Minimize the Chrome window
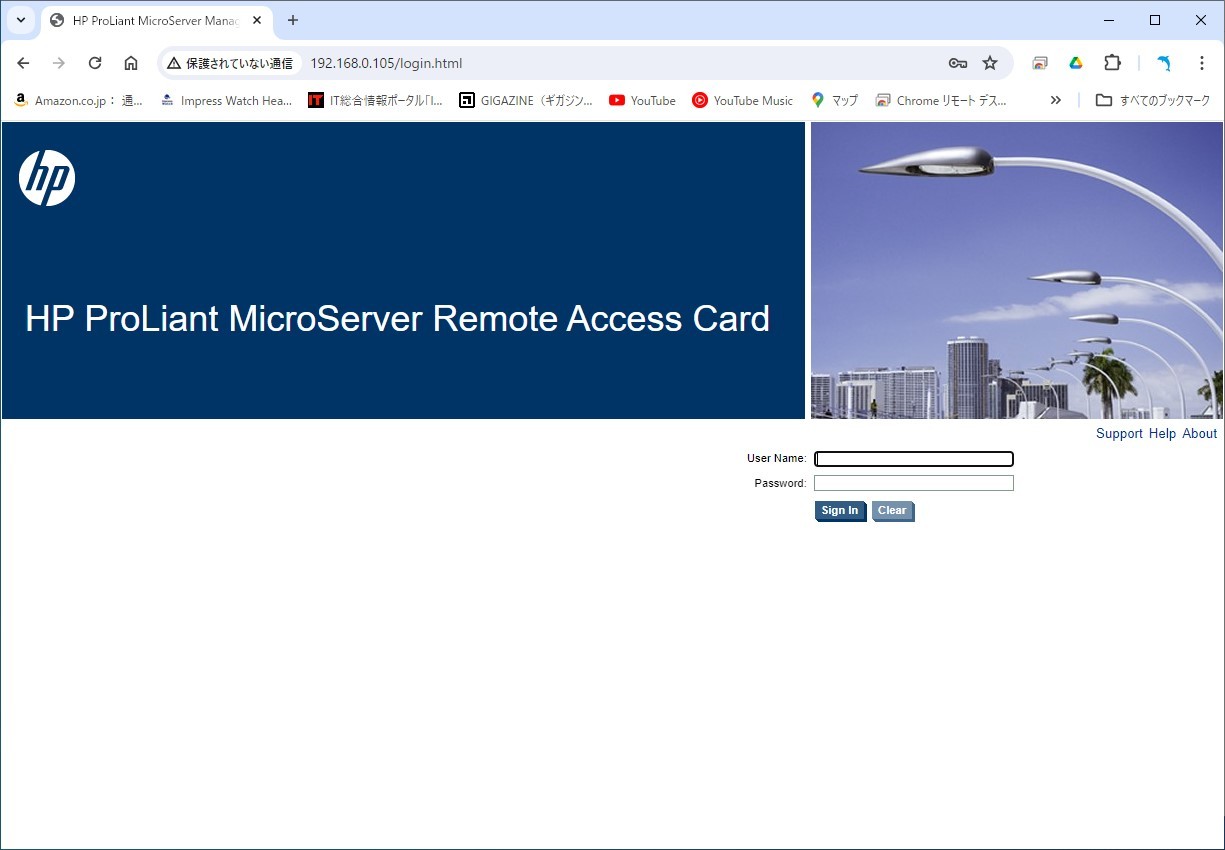Screen dimensions: 1225x850 pos(1109,20)
